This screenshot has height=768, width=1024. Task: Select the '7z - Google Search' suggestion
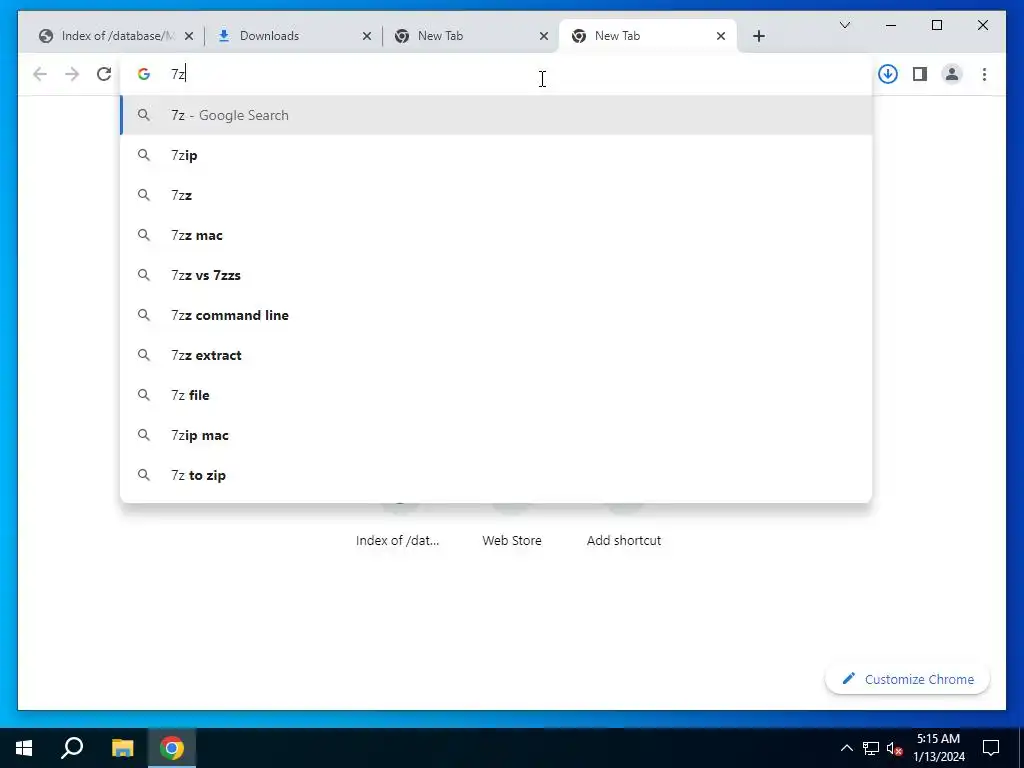[496, 115]
